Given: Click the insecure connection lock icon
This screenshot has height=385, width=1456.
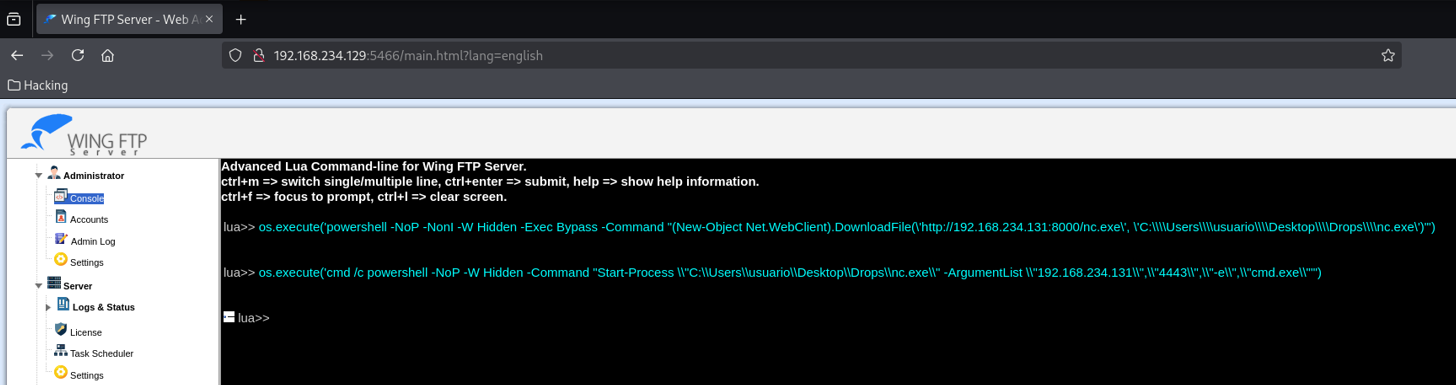Looking at the screenshot, I should [258, 55].
